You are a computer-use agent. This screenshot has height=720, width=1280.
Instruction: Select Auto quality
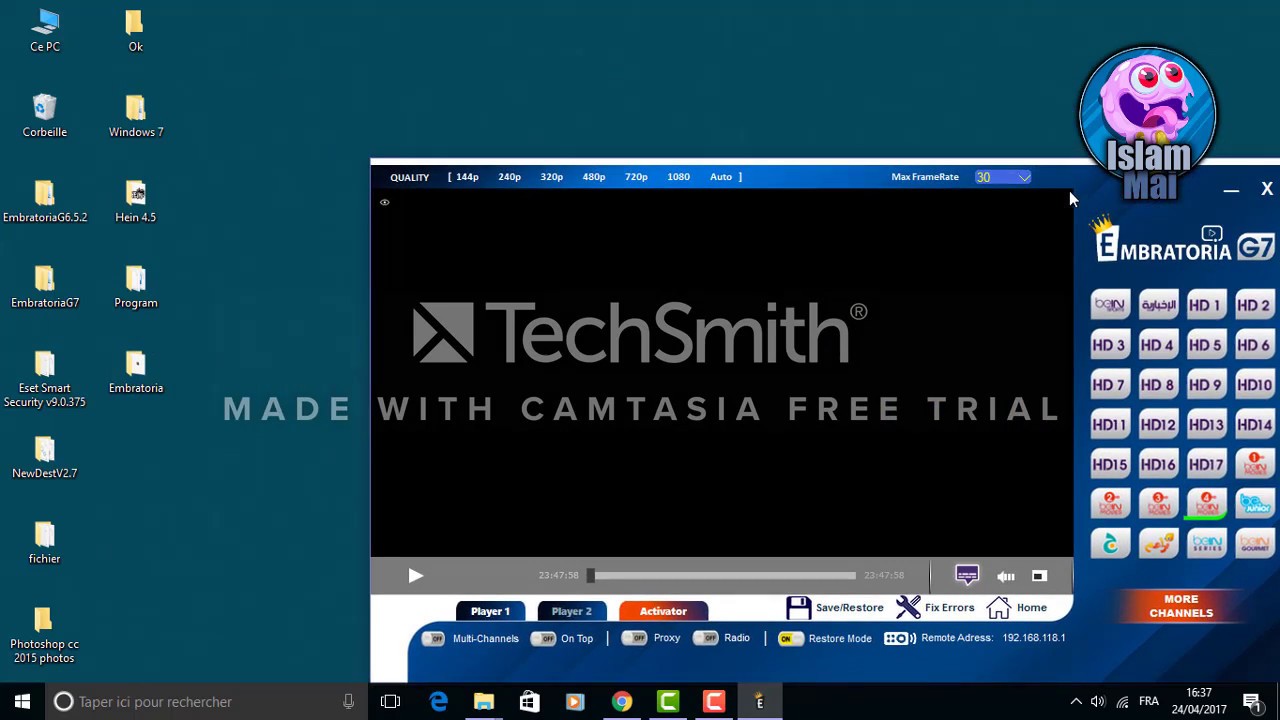[721, 177]
